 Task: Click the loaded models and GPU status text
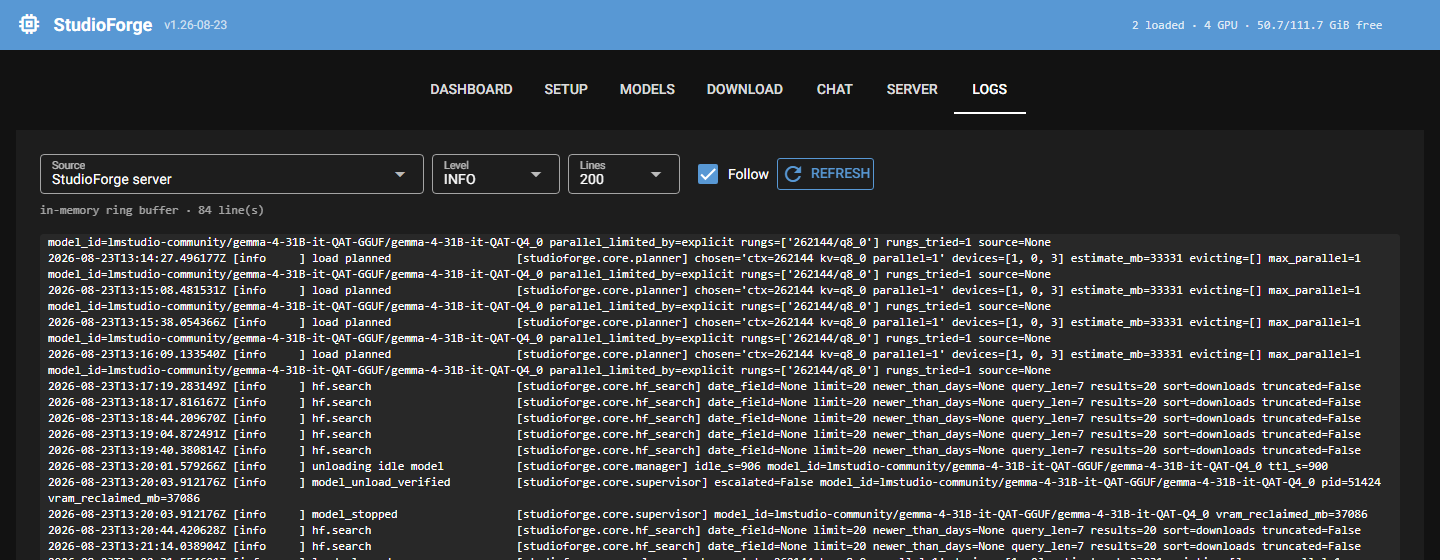point(1257,25)
